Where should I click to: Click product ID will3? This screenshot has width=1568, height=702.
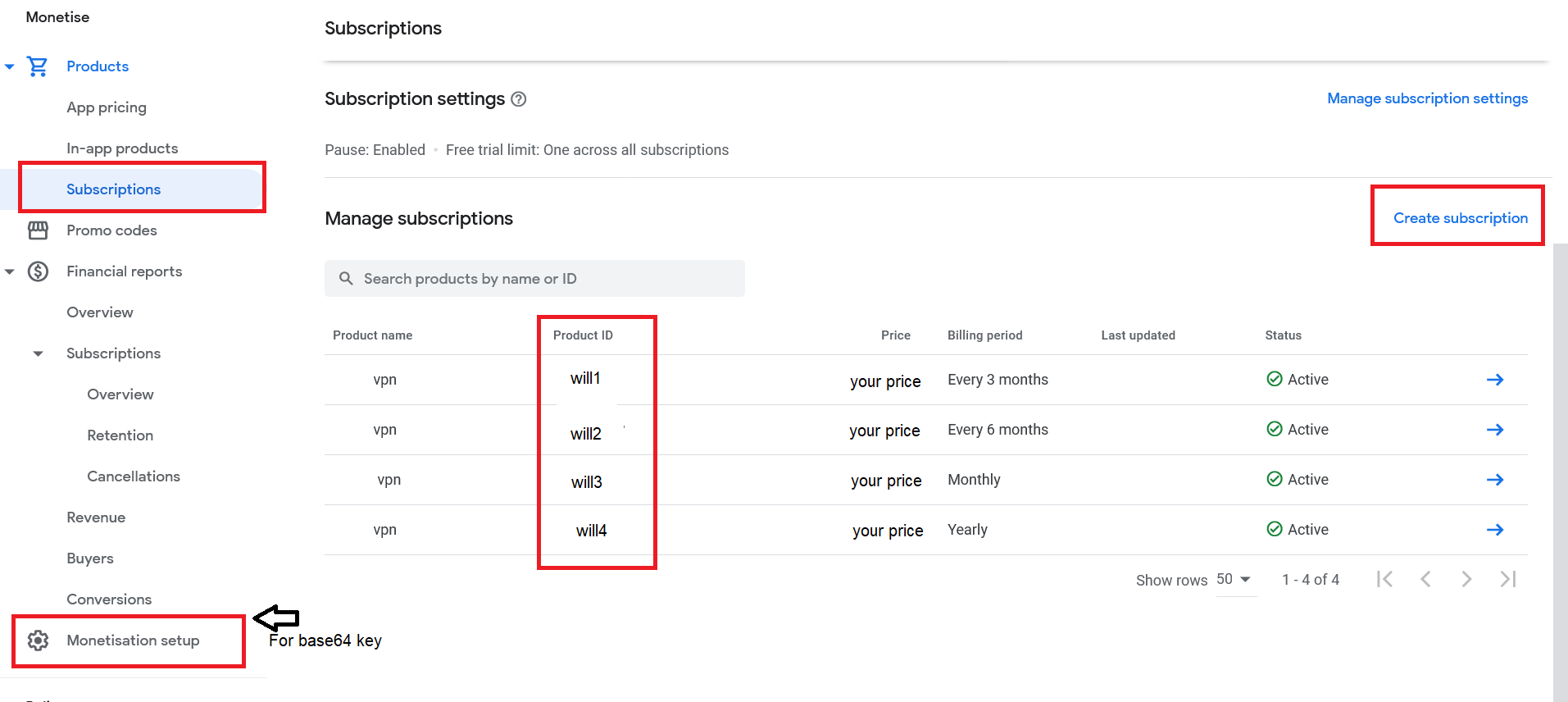pyautogui.click(x=587, y=482)
